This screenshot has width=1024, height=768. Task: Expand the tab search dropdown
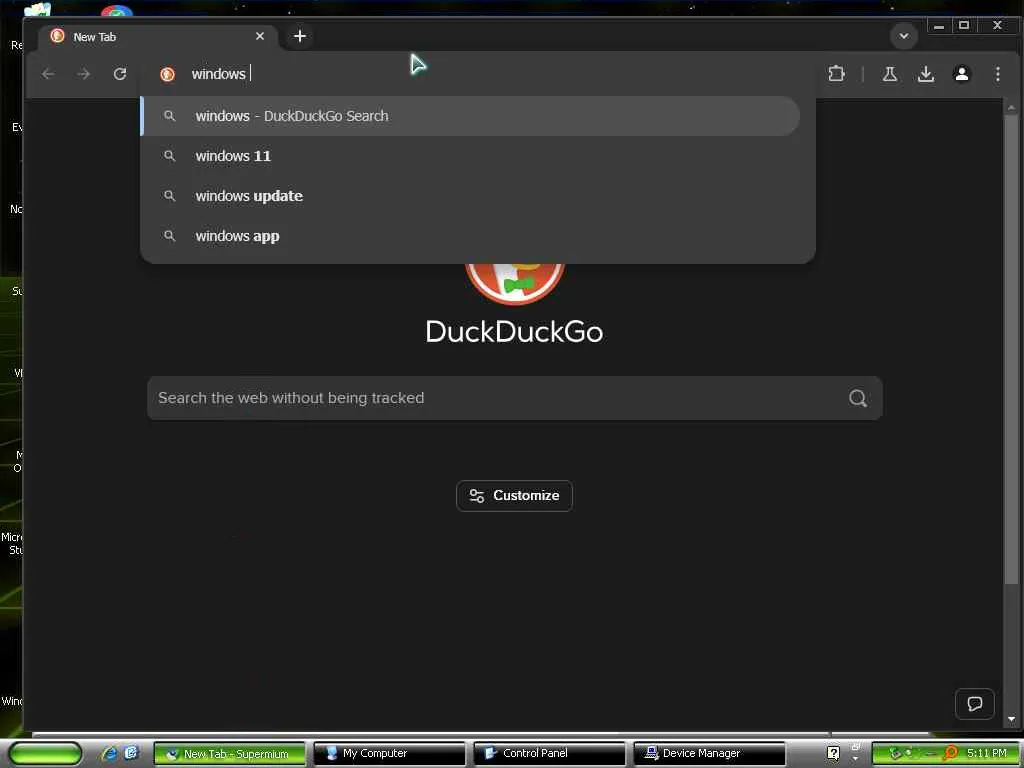[x=904, y=36]
